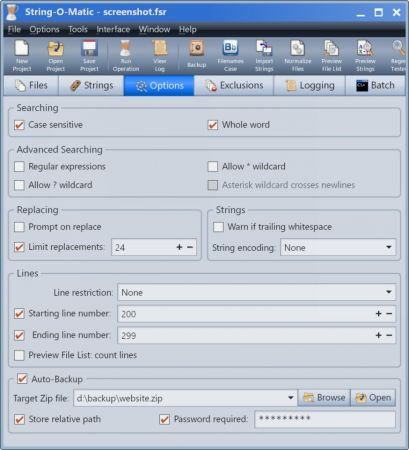The width and height of the screenshot is (409, 450).
Task: Open a project via Open Project icon
Action: pyautogui.click(x=55, y=56)
